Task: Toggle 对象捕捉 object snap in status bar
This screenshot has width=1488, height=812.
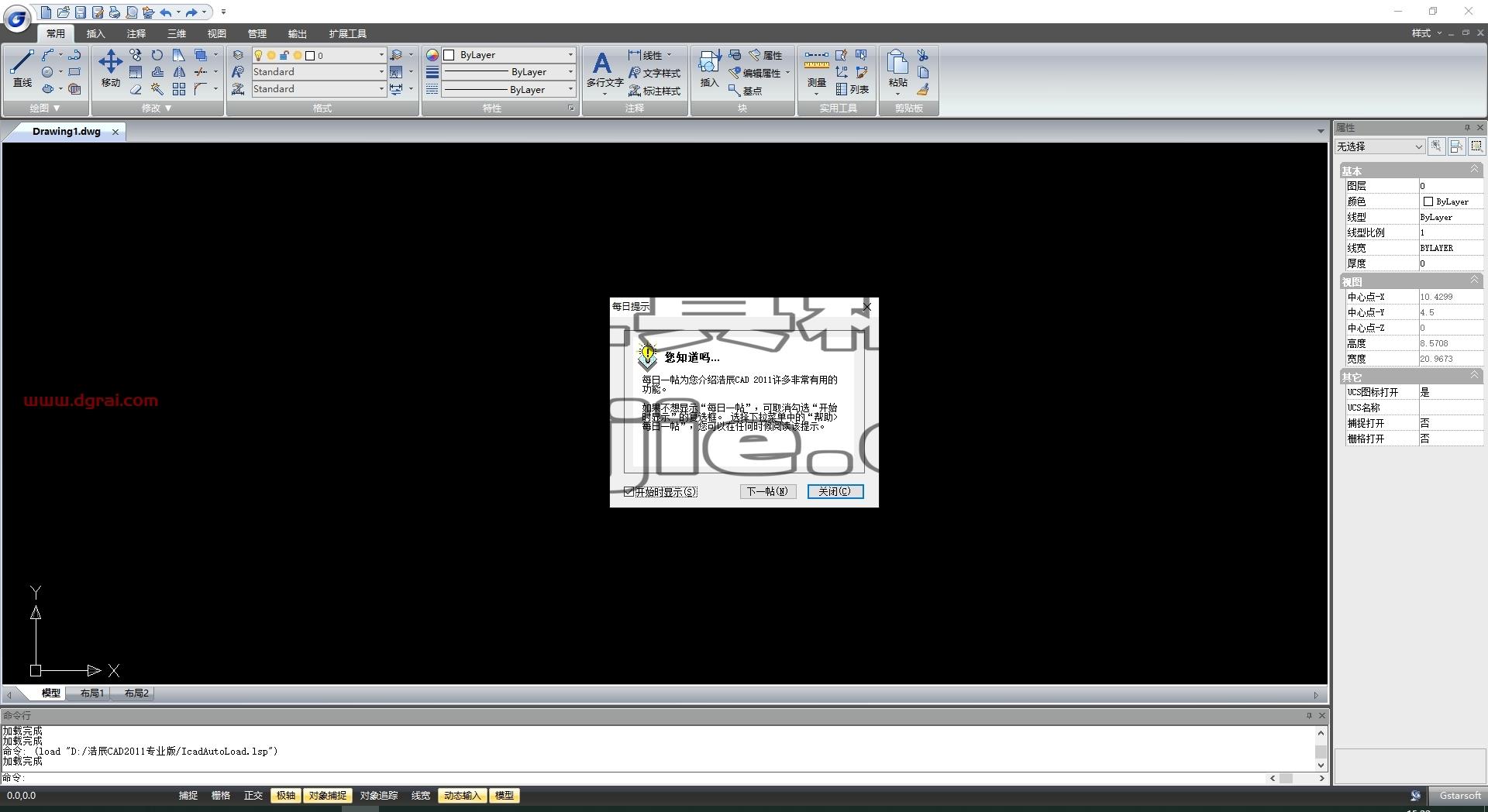Action: (328, 796)
